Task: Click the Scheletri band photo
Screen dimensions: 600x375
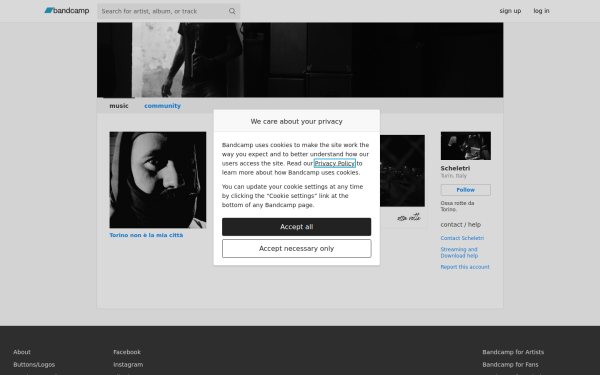Action: coord(466,146)
